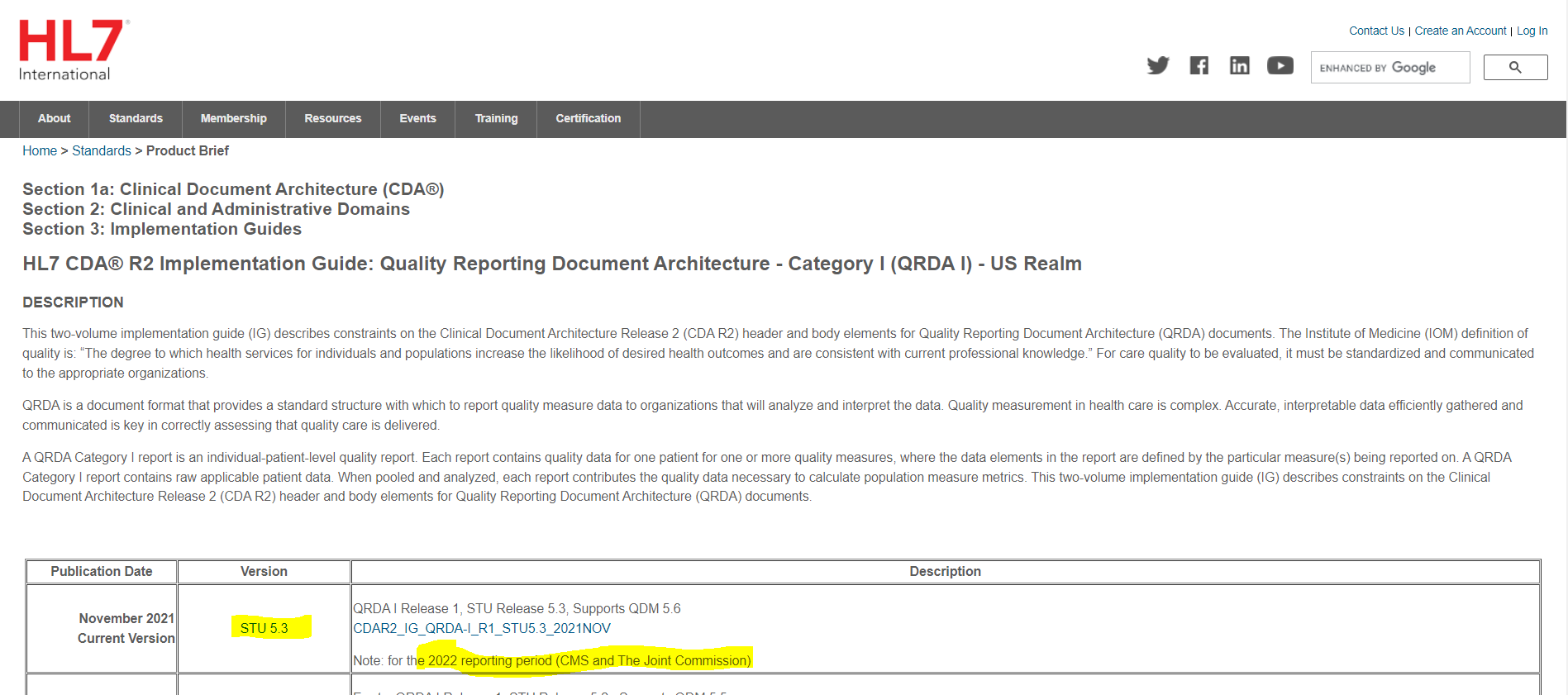The width and height of the screenshot is (1568, 695).
Task: Click the DESCRIPTION section heading
Action: click(x=73, y=302)
